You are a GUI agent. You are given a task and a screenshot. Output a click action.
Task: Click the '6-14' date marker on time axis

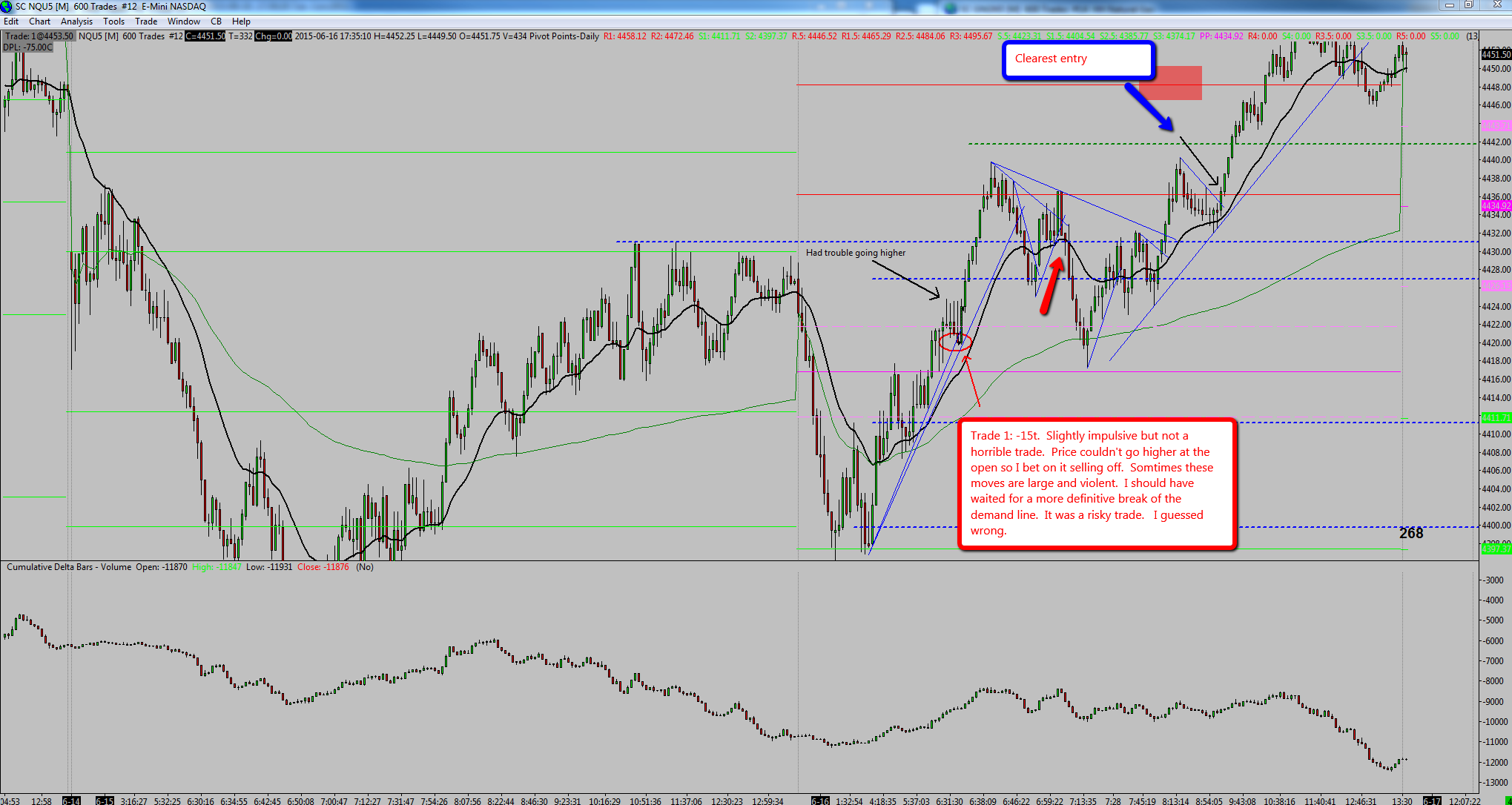pos(71,801)
